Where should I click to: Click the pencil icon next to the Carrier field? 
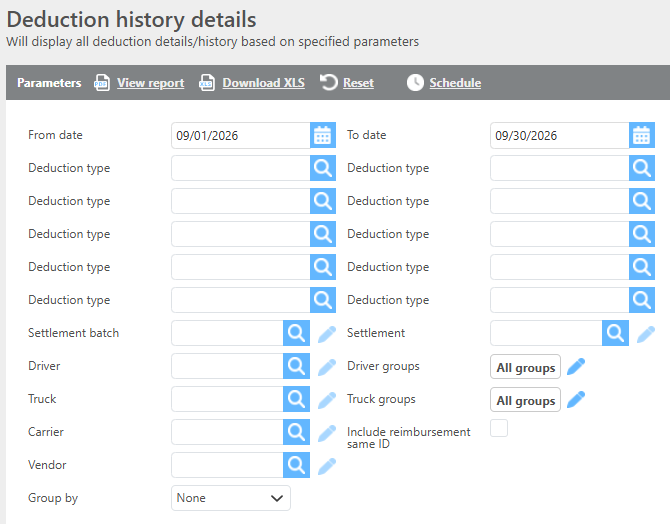pos(327,433)
